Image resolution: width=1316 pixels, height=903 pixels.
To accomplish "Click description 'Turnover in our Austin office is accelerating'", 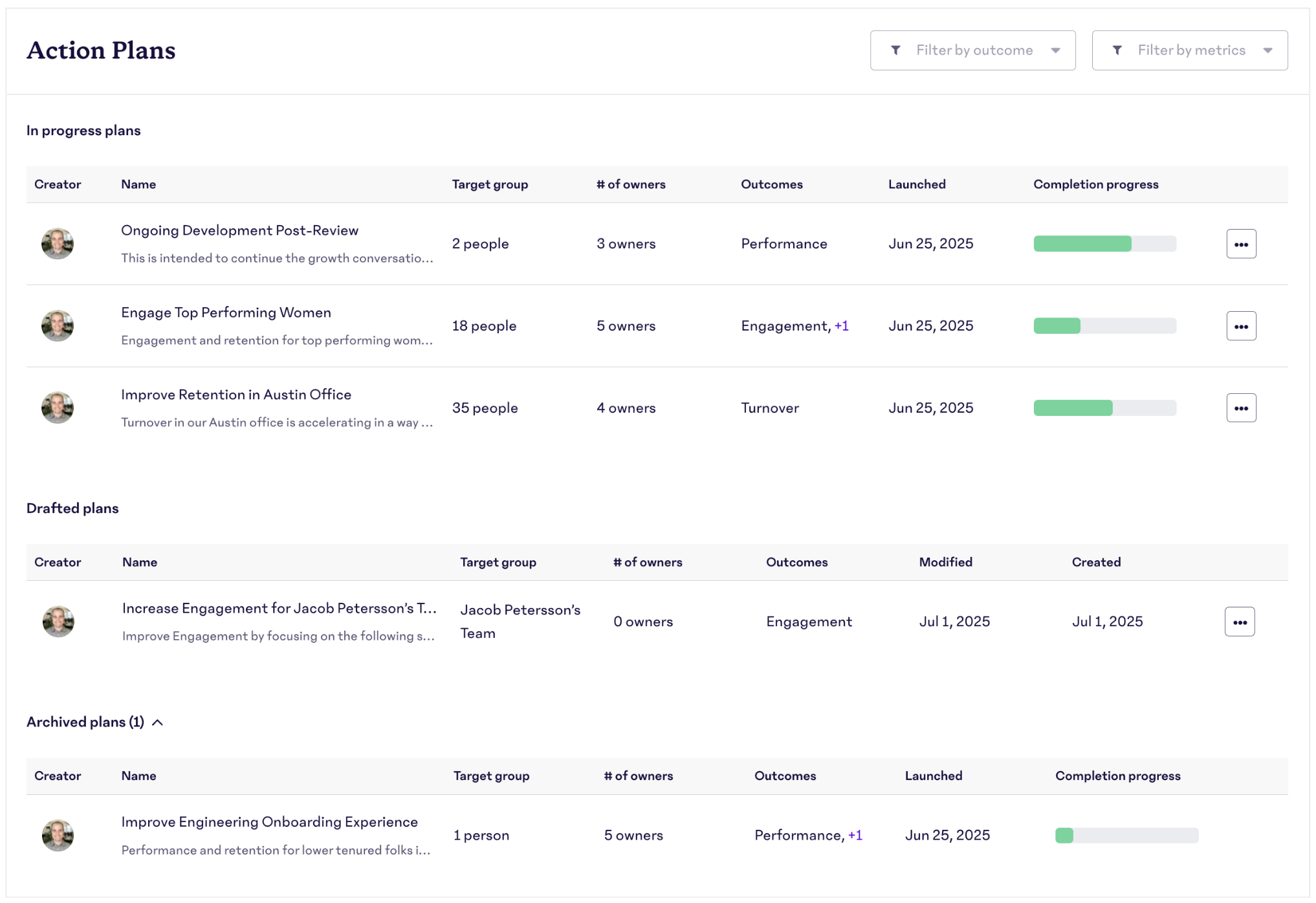I will 277,422.
